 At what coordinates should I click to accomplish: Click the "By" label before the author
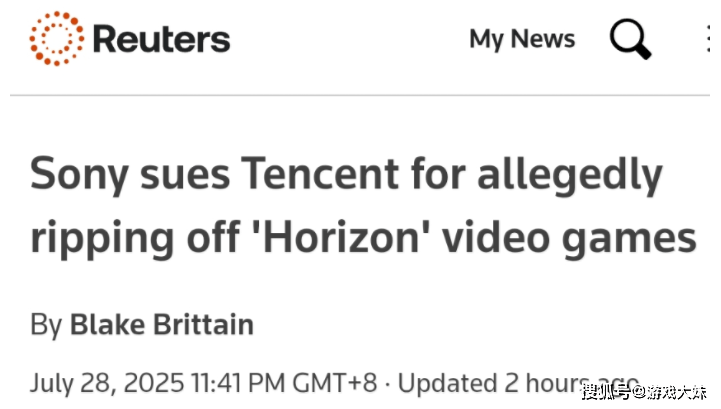tap(46, 324)
